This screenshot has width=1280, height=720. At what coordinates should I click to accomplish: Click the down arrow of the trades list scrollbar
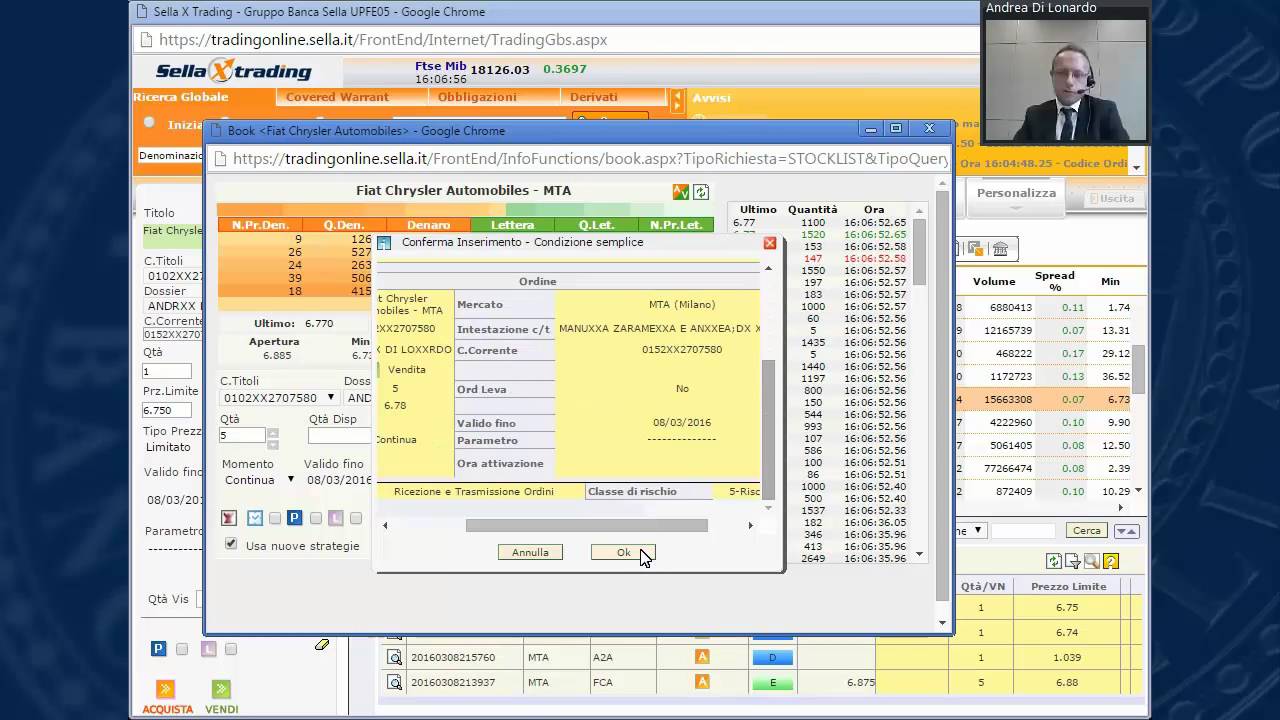(919, 555)
